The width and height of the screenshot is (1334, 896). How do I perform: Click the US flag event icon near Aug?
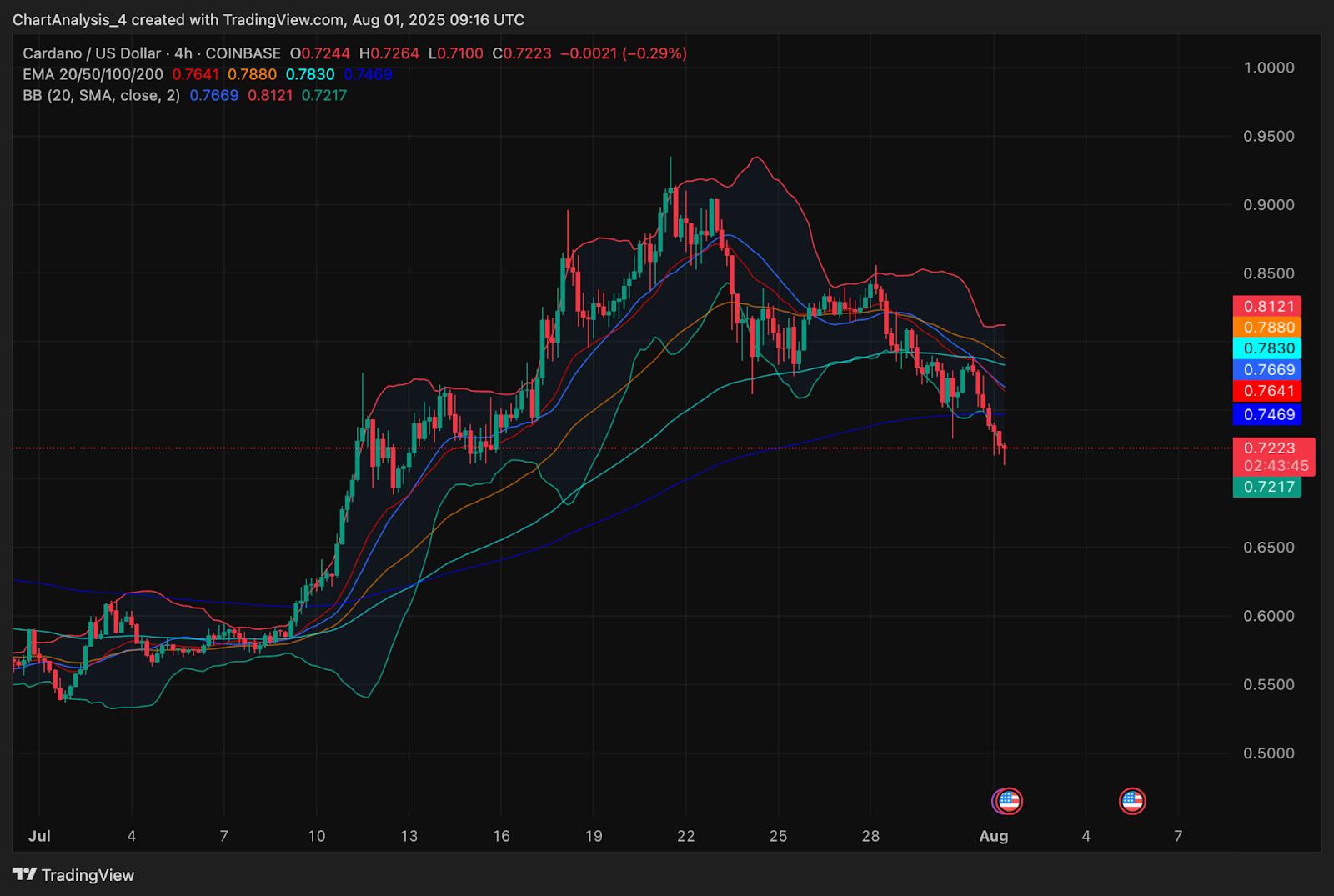[x=1009, y=801]
